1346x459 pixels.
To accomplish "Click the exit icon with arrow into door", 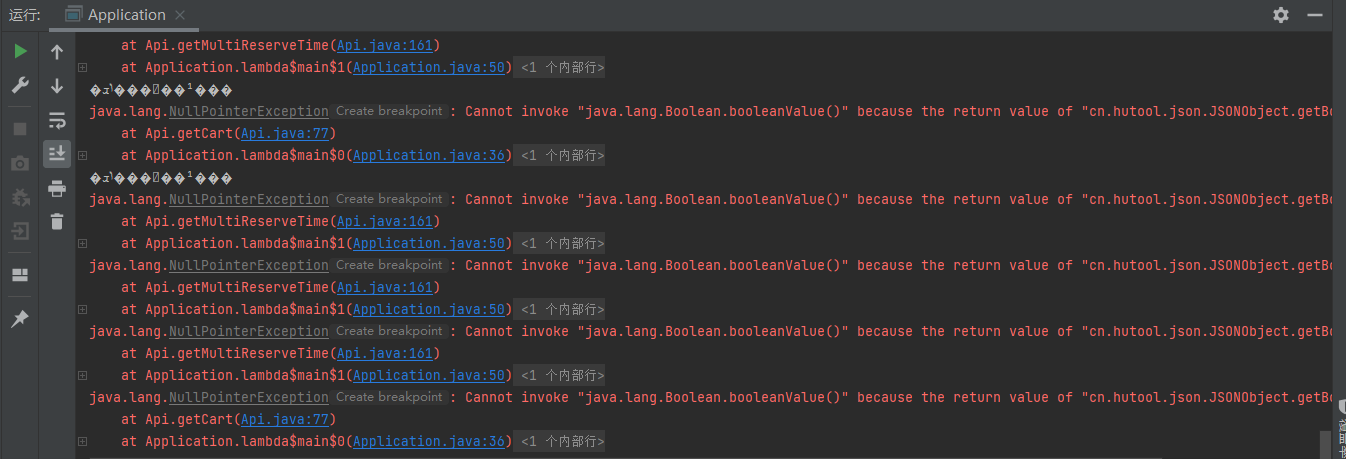I will coord(20,232).
